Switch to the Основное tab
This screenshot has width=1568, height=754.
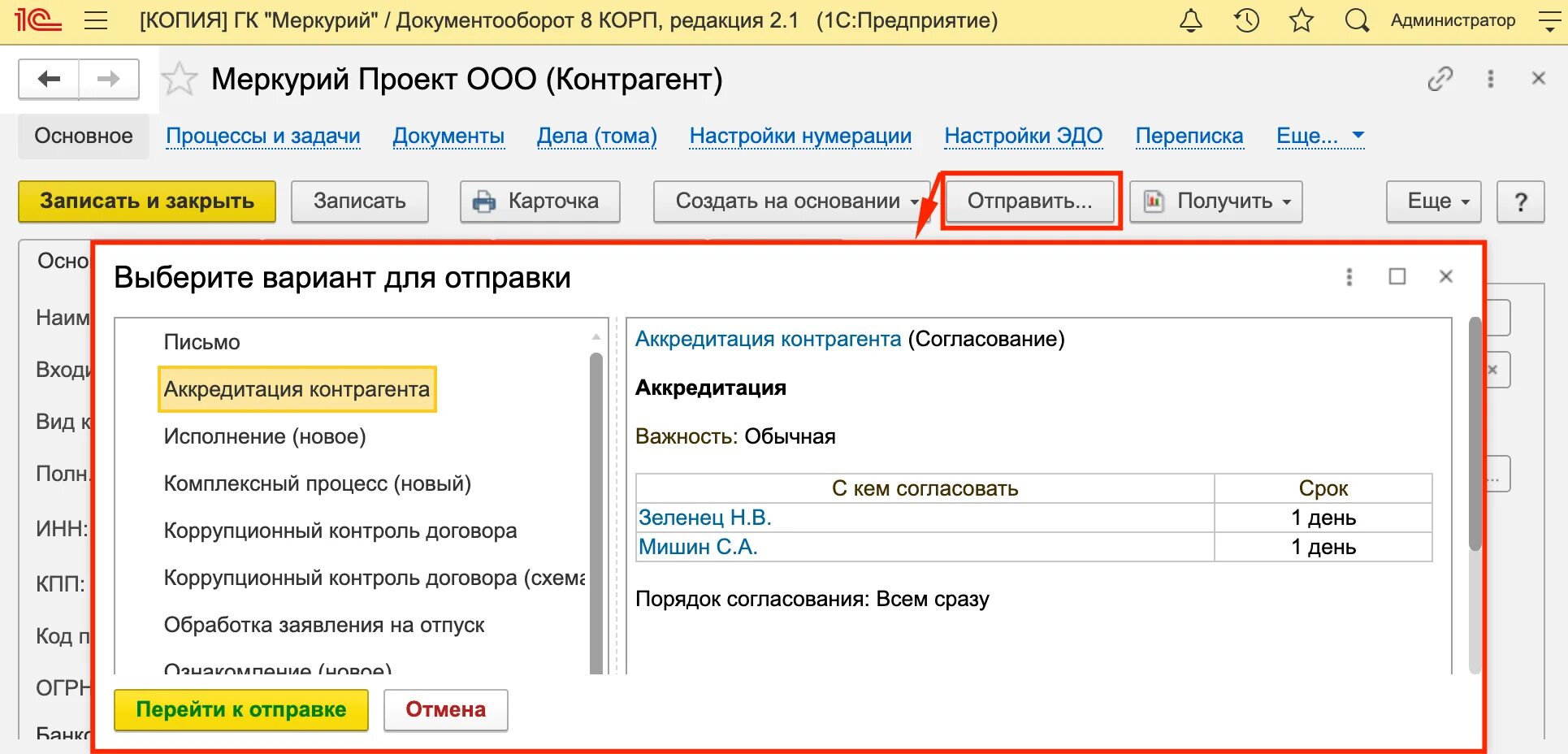coord(84,136)
